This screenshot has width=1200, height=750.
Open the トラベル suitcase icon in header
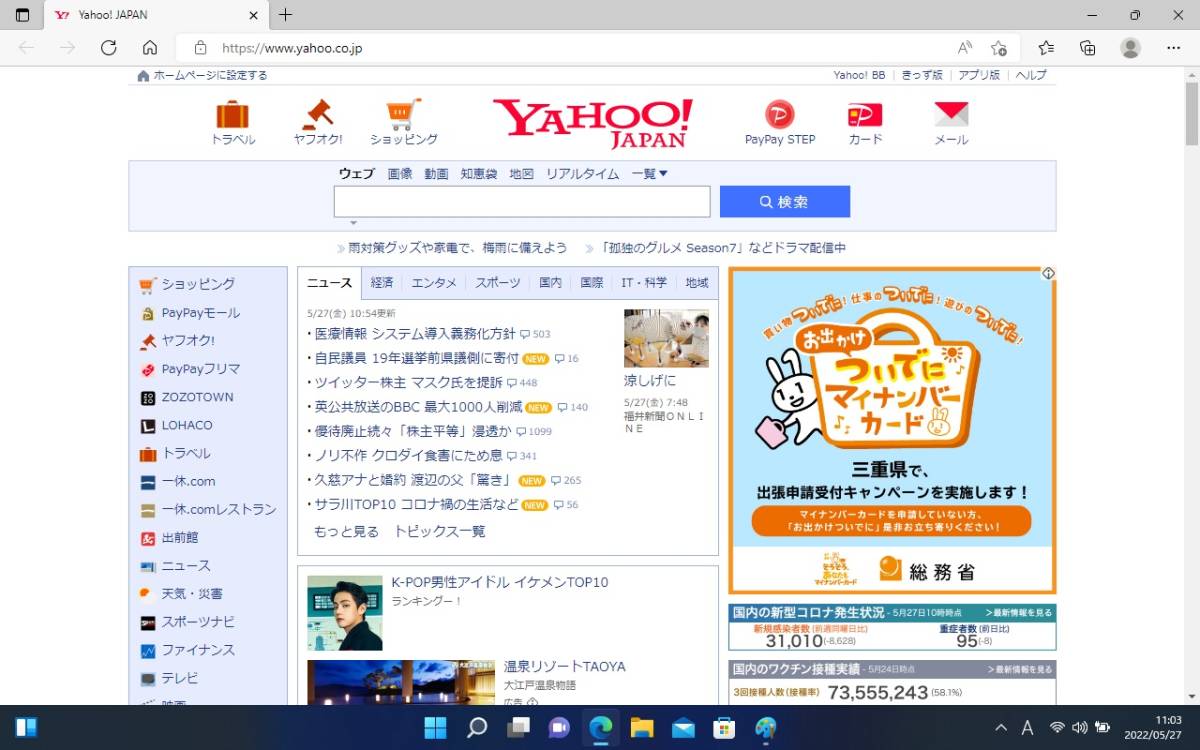[233, 114]
